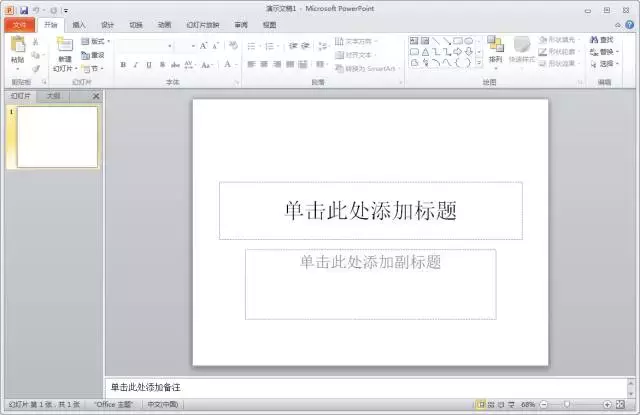Click the zoom in plus button

click(607, 404)
